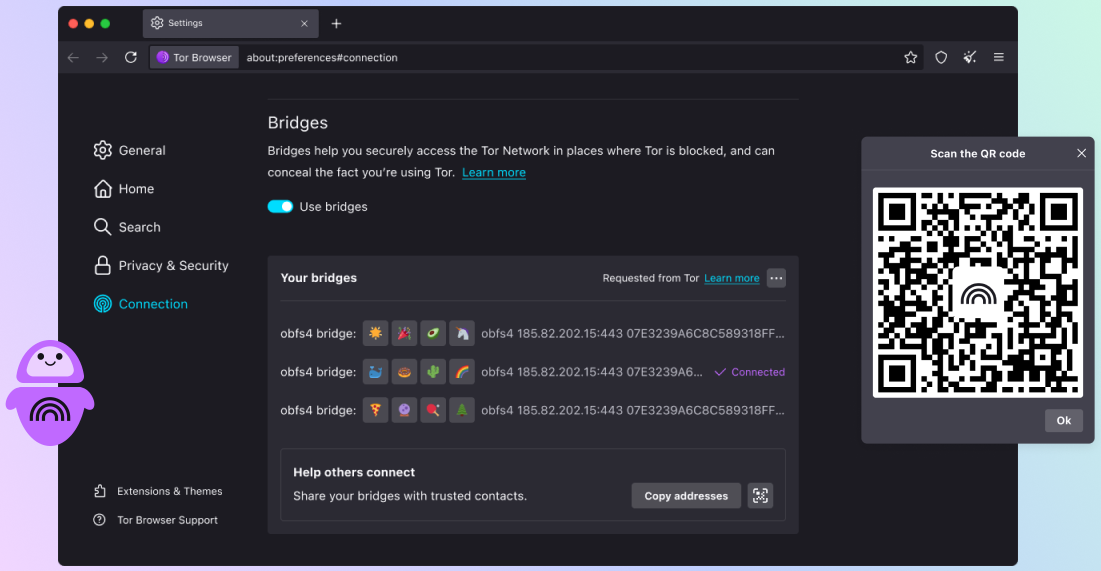Open the bridges three-dot options menu
Viewport: 1101px width, 571px height.
pyautogui.click(x=776, y=278)
